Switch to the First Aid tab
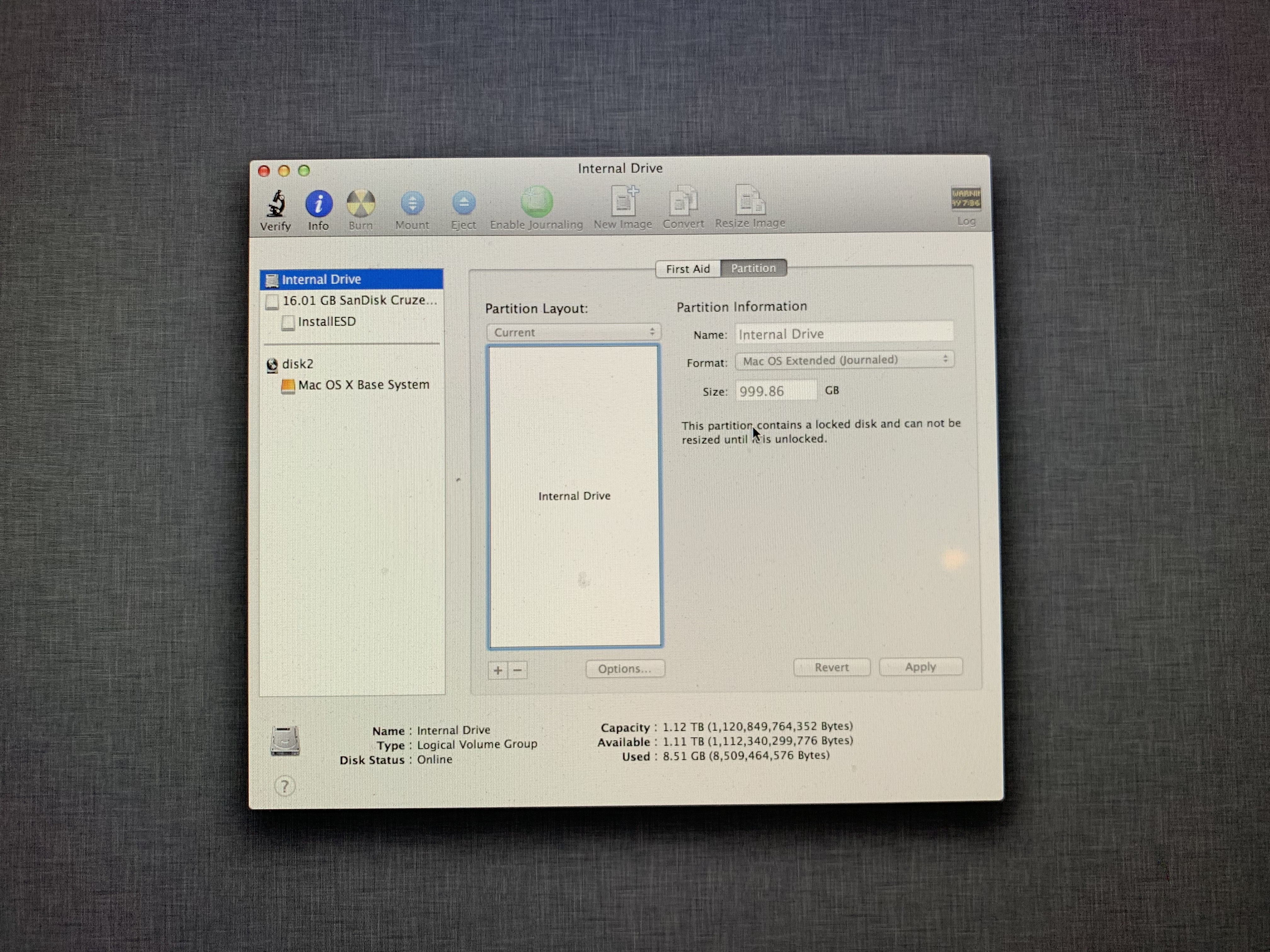1270x952 pixels. [688, 269]
